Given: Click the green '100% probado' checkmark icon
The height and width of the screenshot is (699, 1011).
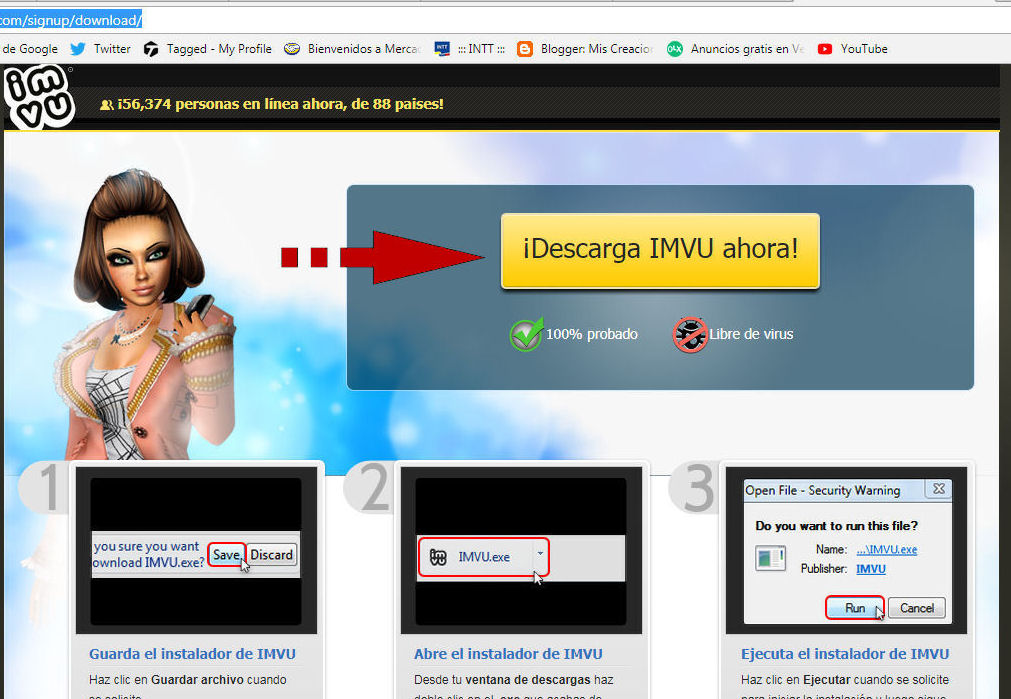Looking at the screenshot, I should (525, 334).
